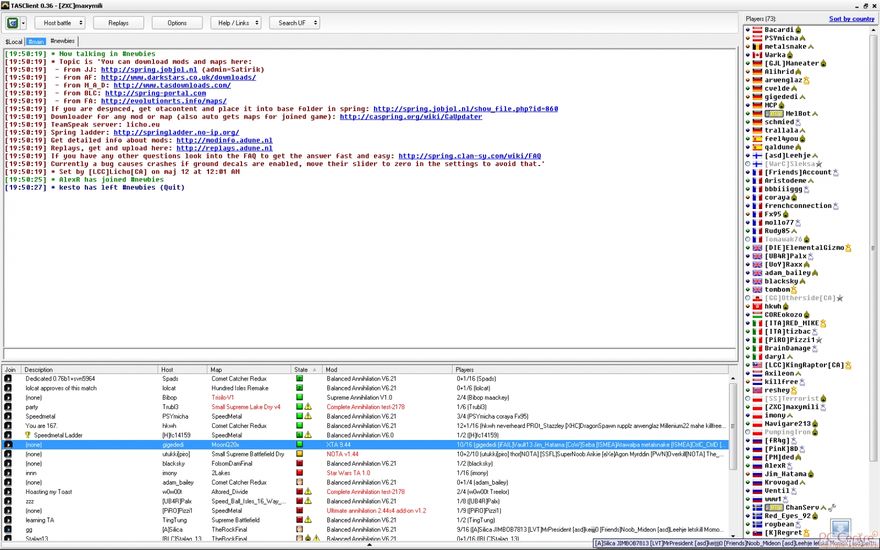
Task: Open the springladder.no-ip.org link in chat
Action: pyautogui.click(x=175, y=131)
